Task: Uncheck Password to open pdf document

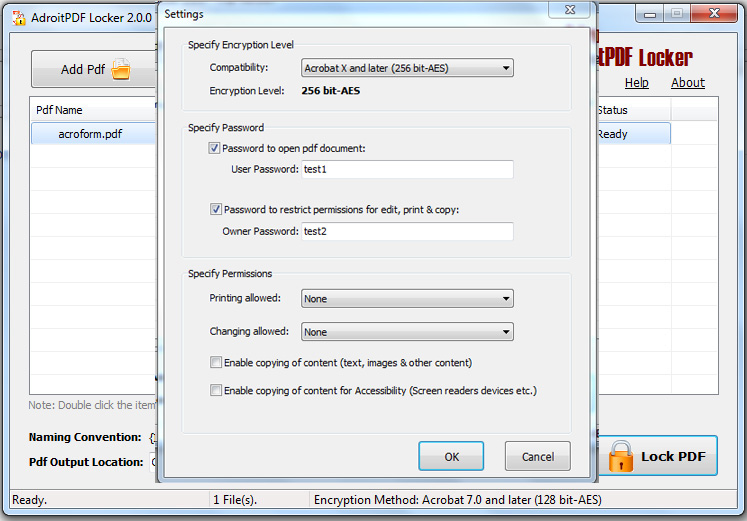Action: click(x=214, y=148)
